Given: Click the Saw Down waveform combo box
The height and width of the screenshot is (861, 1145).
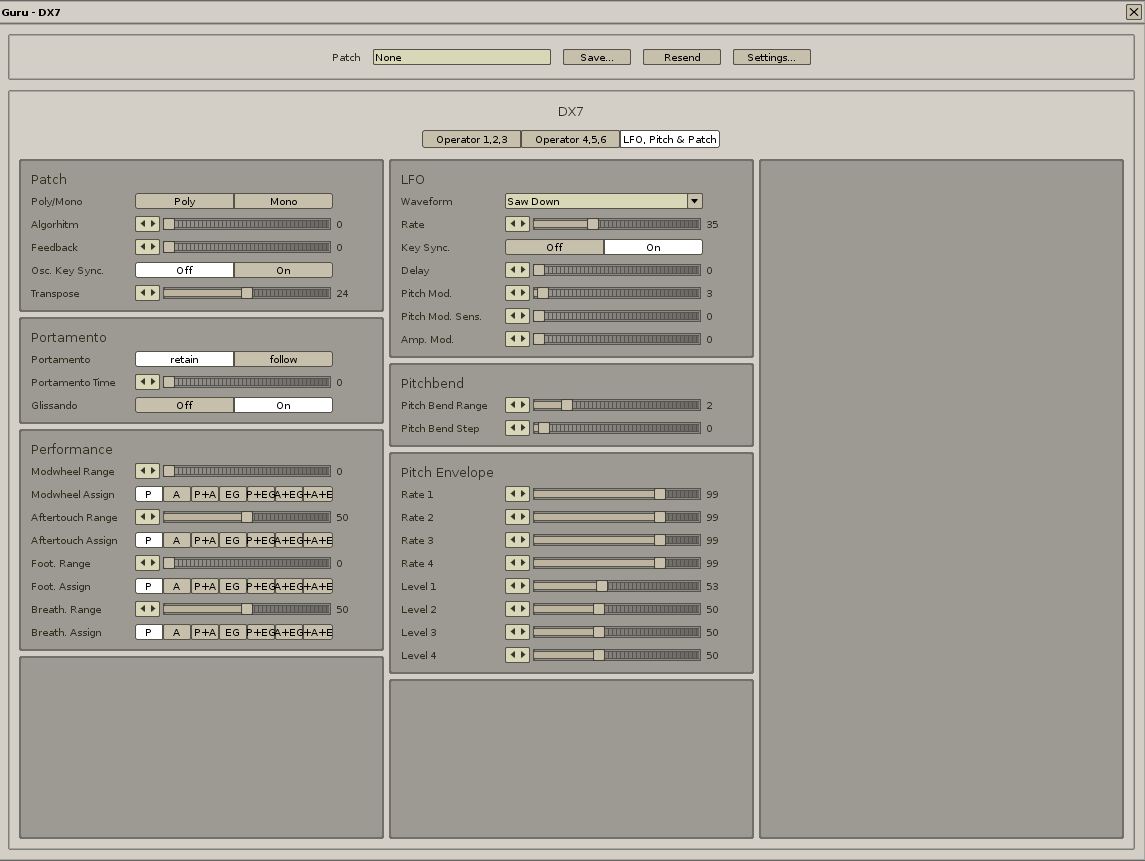Looking at the screenshot, I should tap(603, 201).
